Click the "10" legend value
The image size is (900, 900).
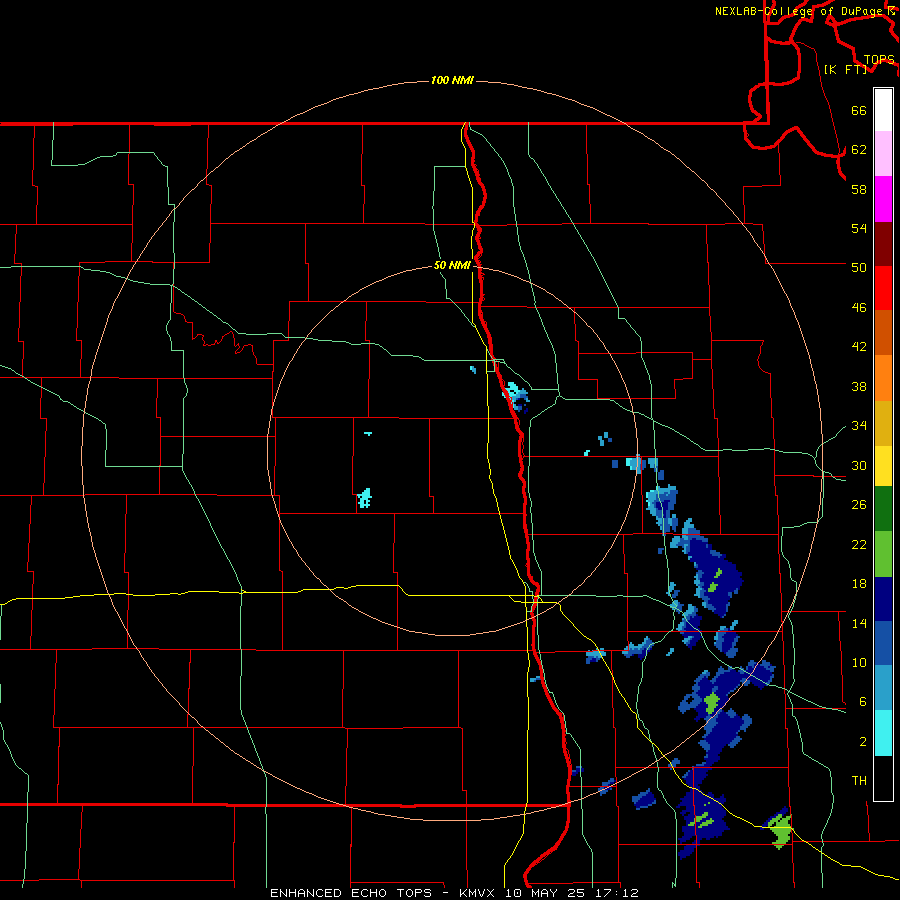click(859, 662)
